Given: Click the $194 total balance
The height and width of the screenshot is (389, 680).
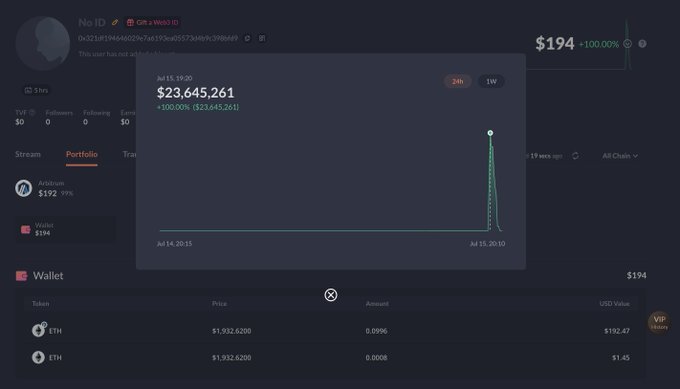Looking at the screenshot, I should 555,43.
